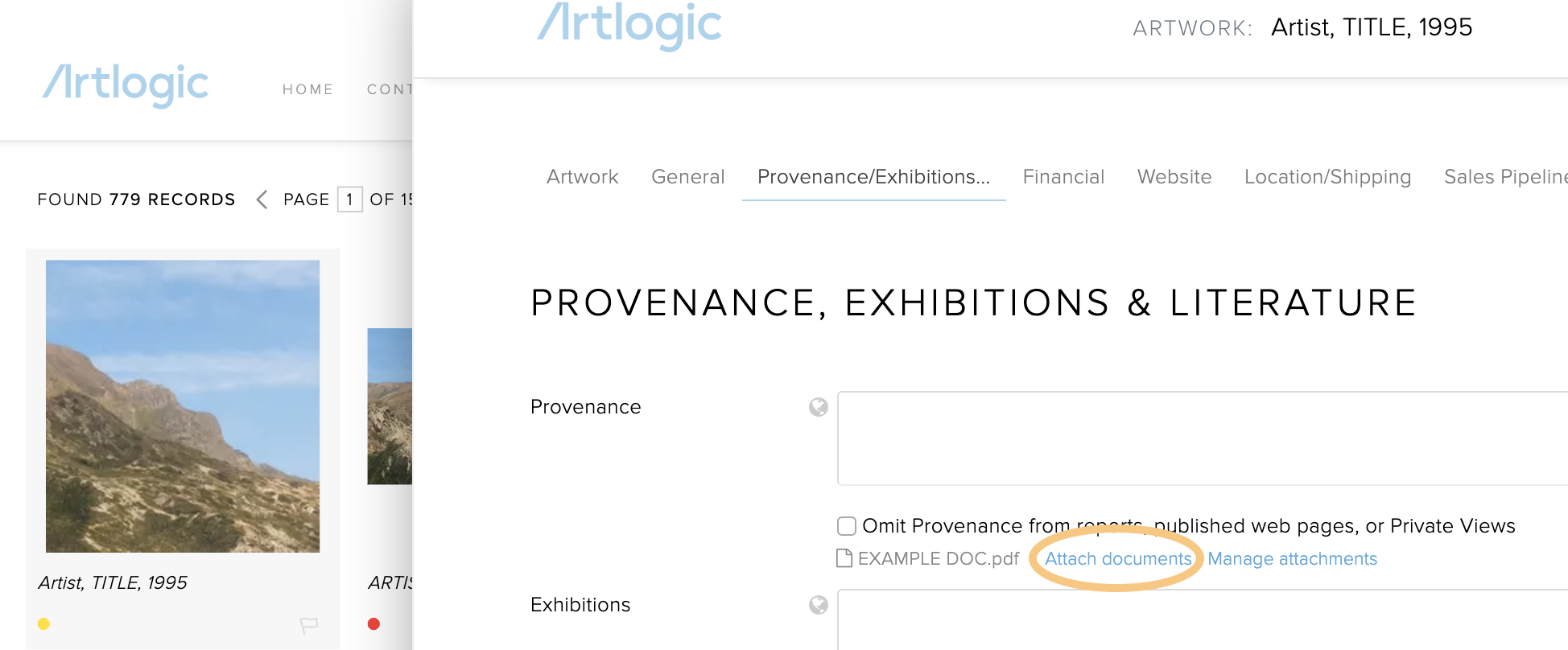The image size is (1568, 650).
Task: Open the Website tab
Action: click(1174, 177)
